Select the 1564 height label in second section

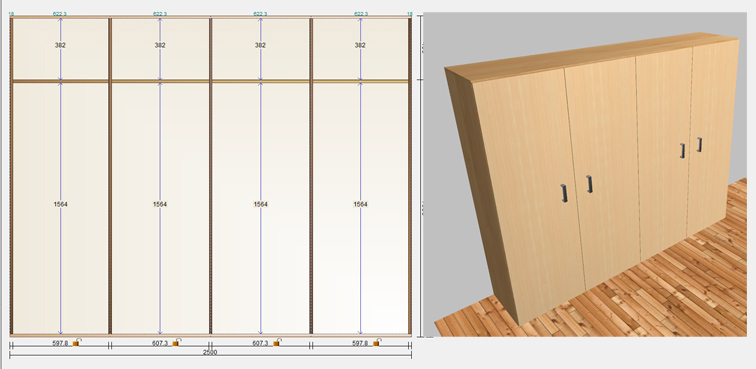[x=160, y=205]
